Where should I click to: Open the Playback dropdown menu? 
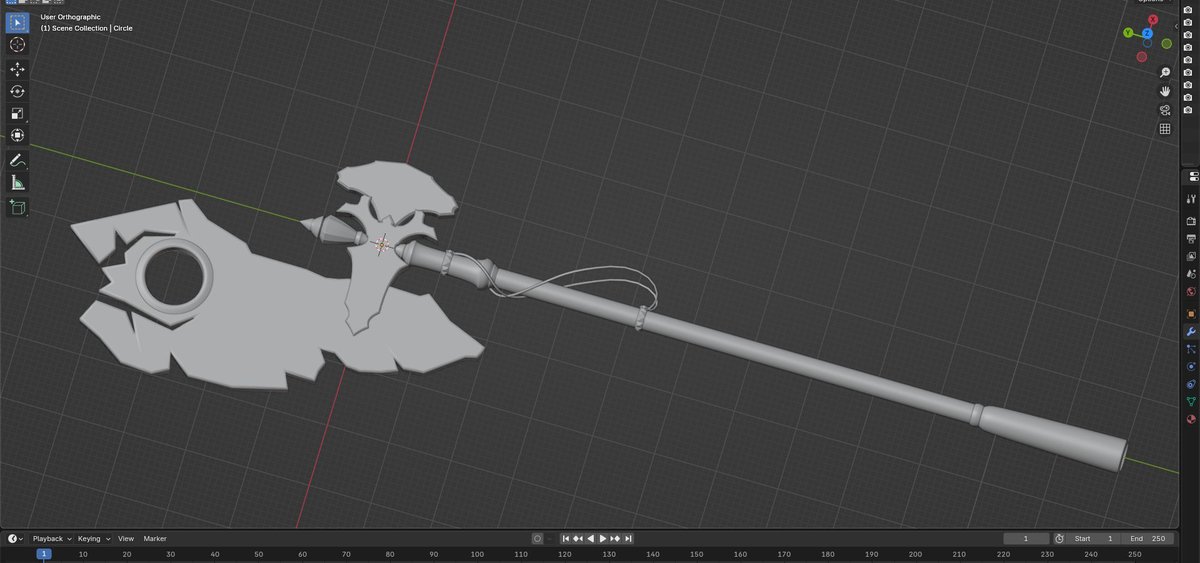pyautogui.click(x=52, y=538)
